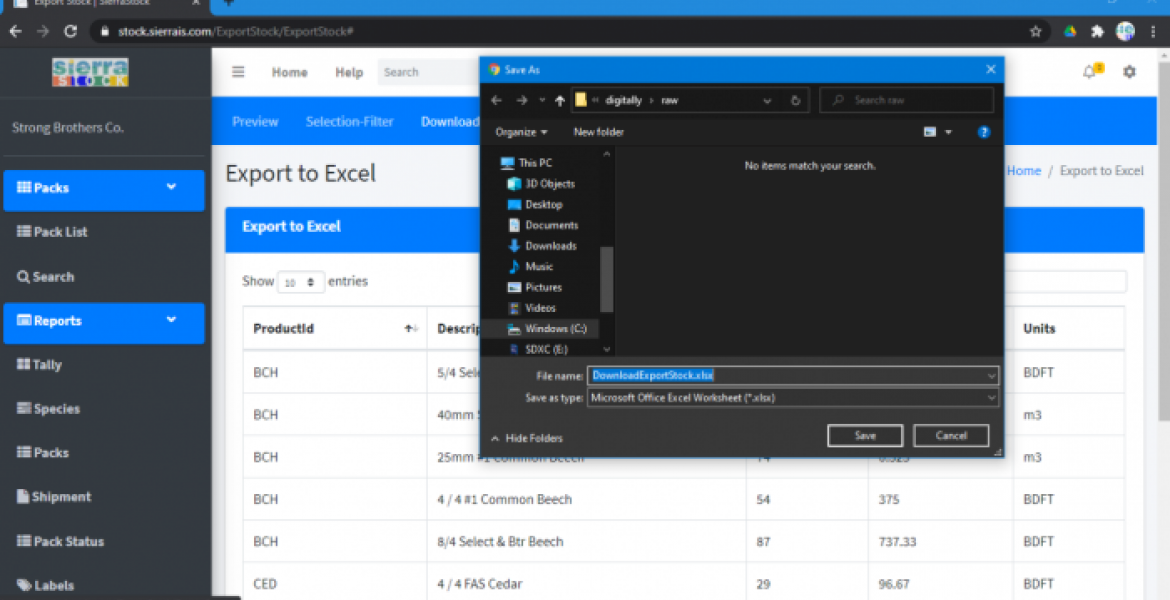Open Shipment report in sidebar

click(x=54, y=497)
